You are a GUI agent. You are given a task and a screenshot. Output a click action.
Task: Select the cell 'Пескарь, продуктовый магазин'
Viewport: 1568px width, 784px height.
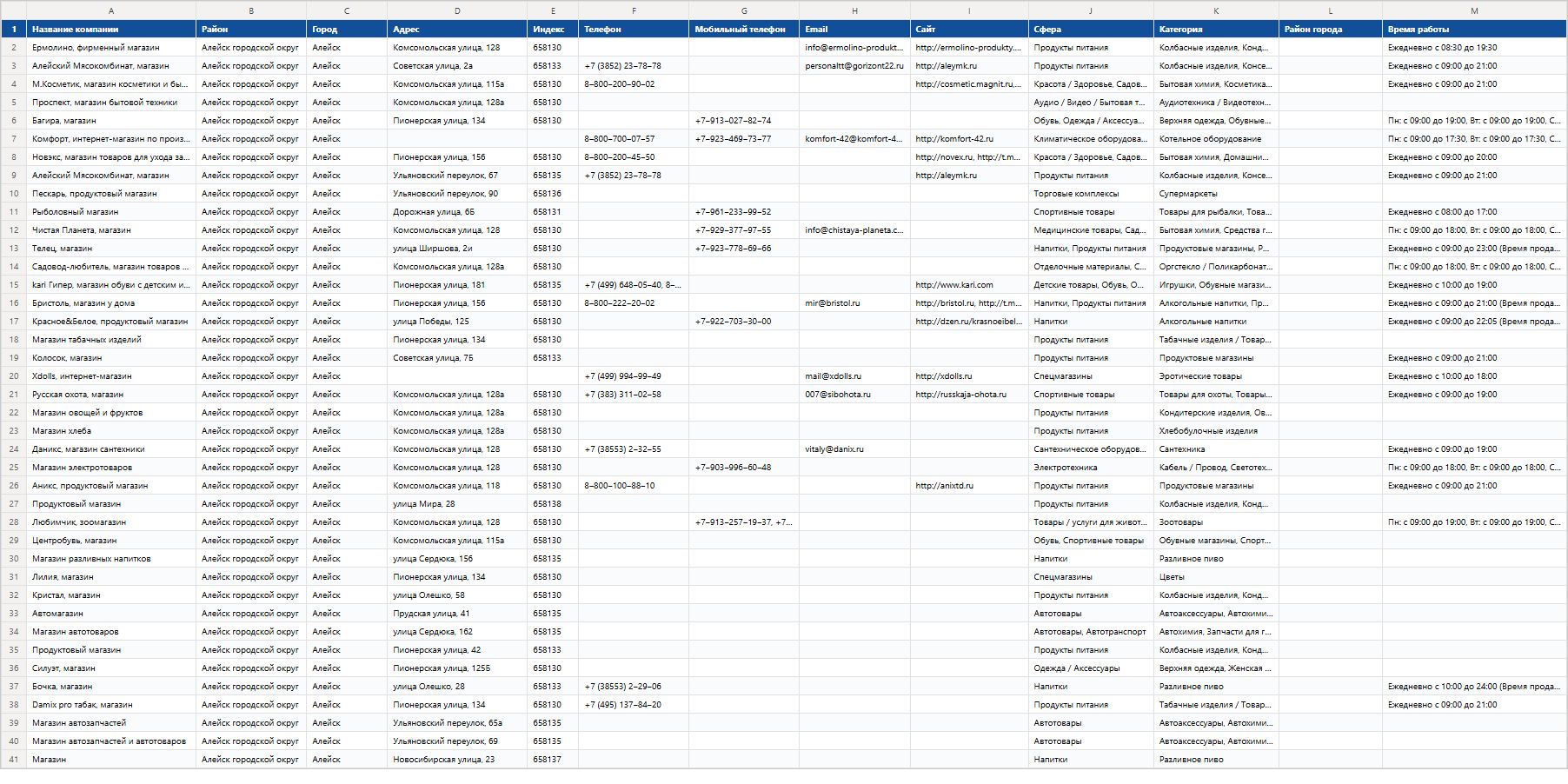coord(111,194)
